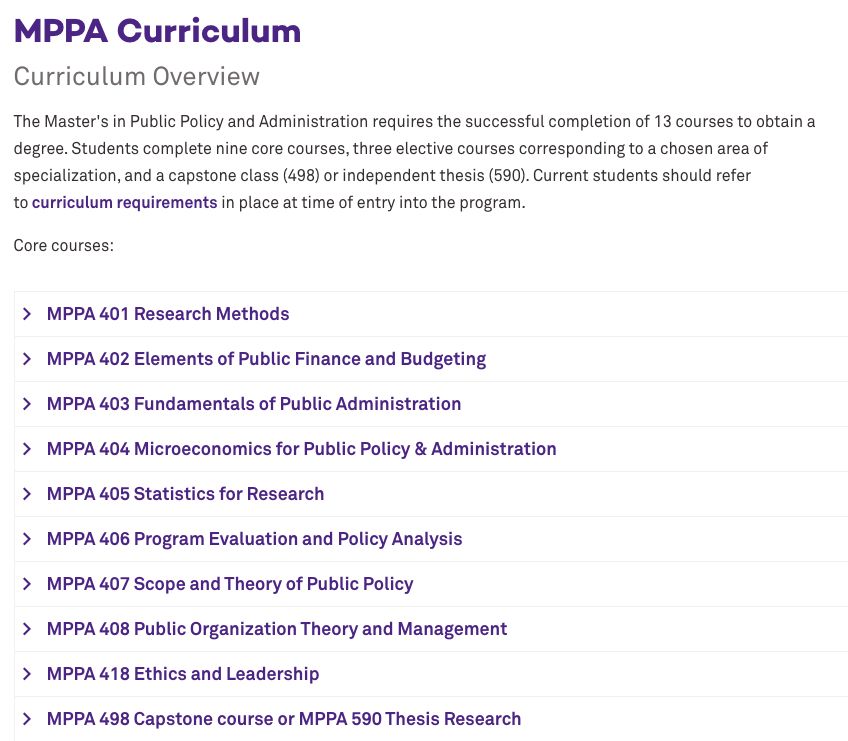Image resolution: width=848 pixels, height=741 pixels.
Task: Click the arrow icon next to MPPA 402
Action: click(27, 359)
